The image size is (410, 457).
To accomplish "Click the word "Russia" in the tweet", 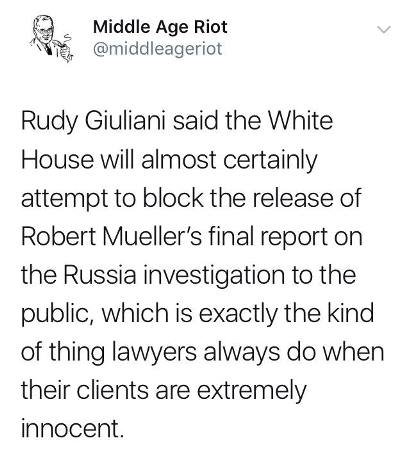I will 100,274.
